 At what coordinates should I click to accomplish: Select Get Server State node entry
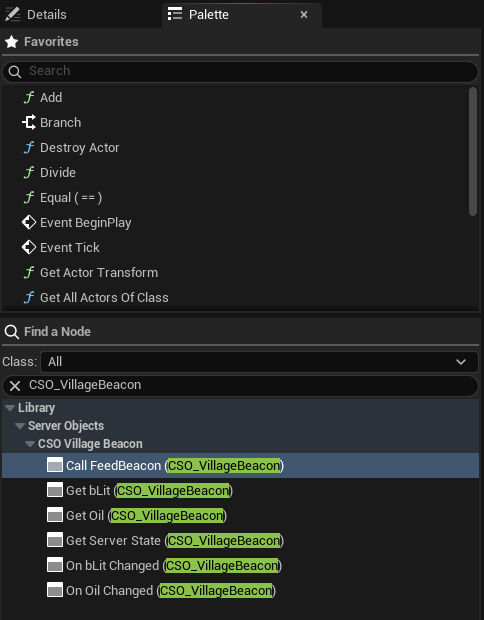[240, 540]
